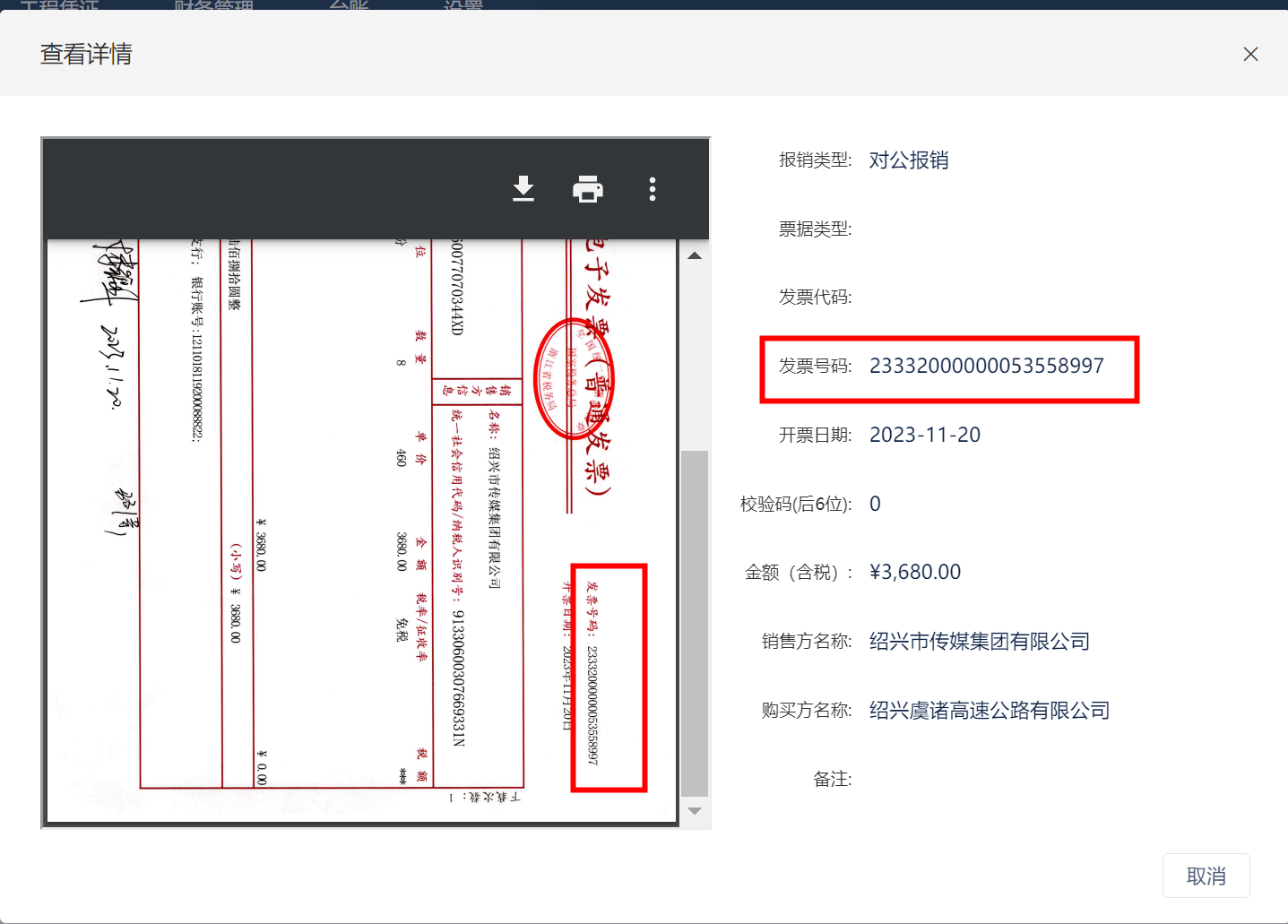Click the 报销类型 field label

pyautogui.click(x=815, y=160)
